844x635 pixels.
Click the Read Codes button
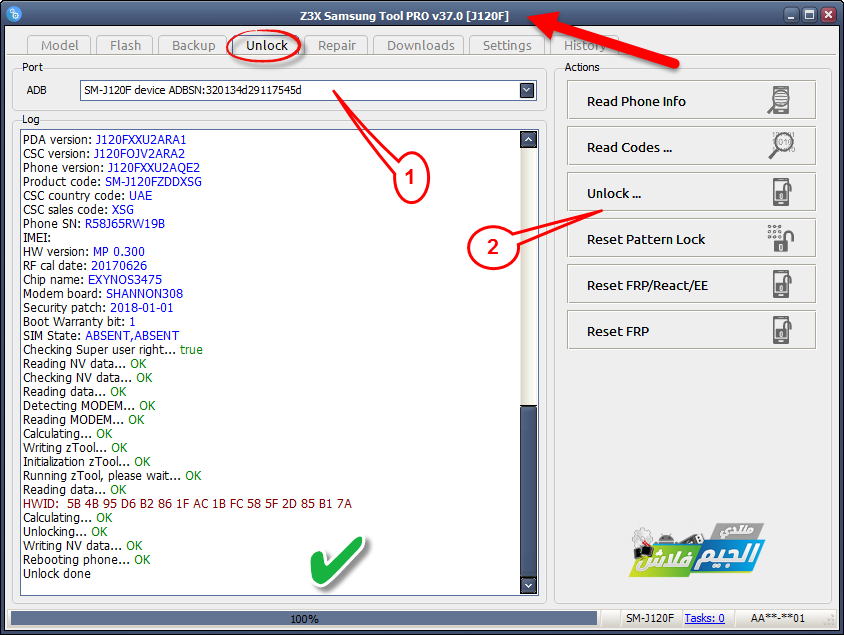pyautogui.click(x=691, y=146)
